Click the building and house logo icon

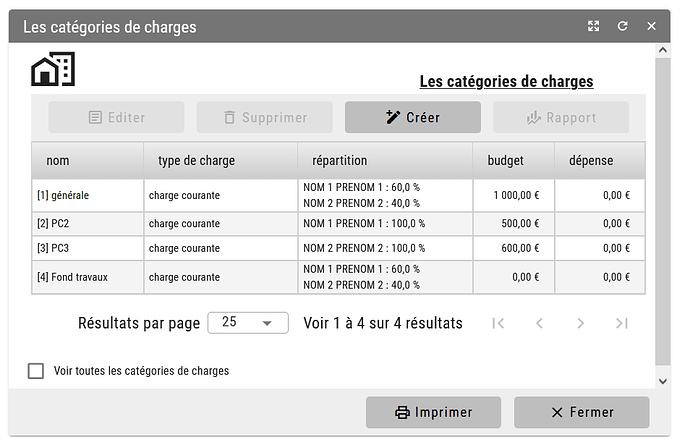[x=53, y=69]
